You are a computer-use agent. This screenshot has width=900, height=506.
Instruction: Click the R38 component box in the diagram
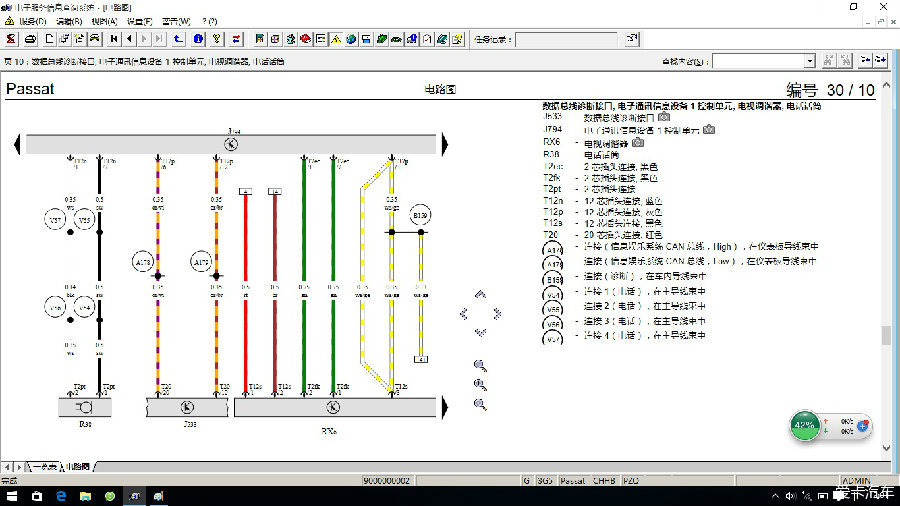click(85, 407)
